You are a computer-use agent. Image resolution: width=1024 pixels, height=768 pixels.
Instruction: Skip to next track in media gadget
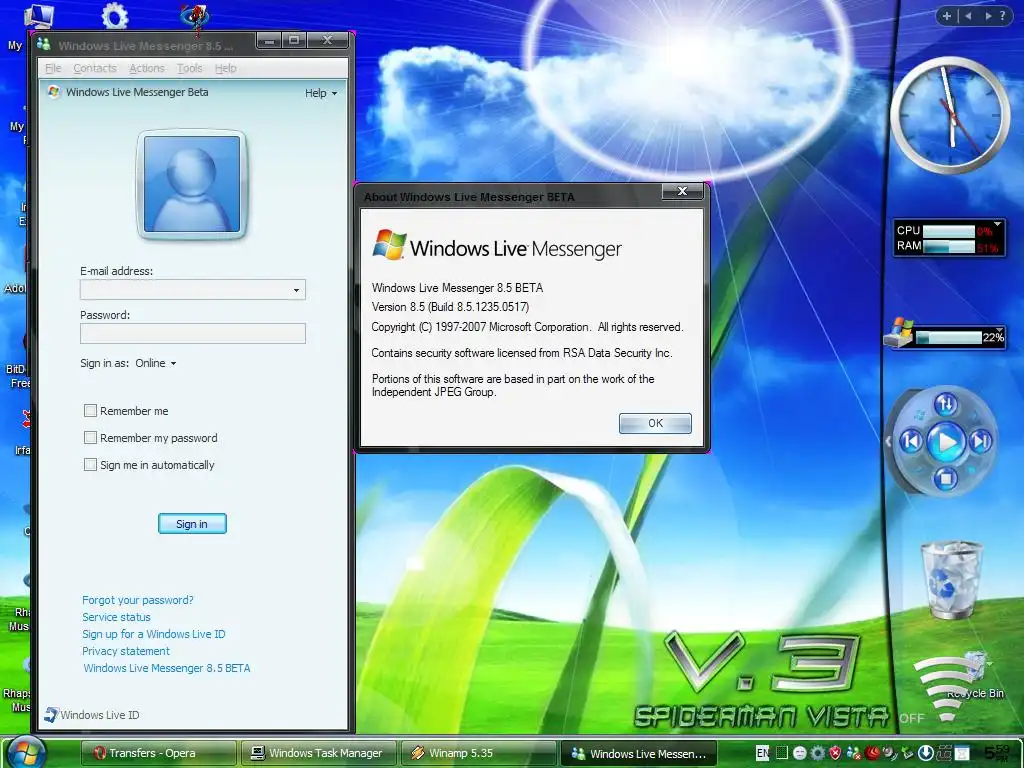tap(980, 442)
